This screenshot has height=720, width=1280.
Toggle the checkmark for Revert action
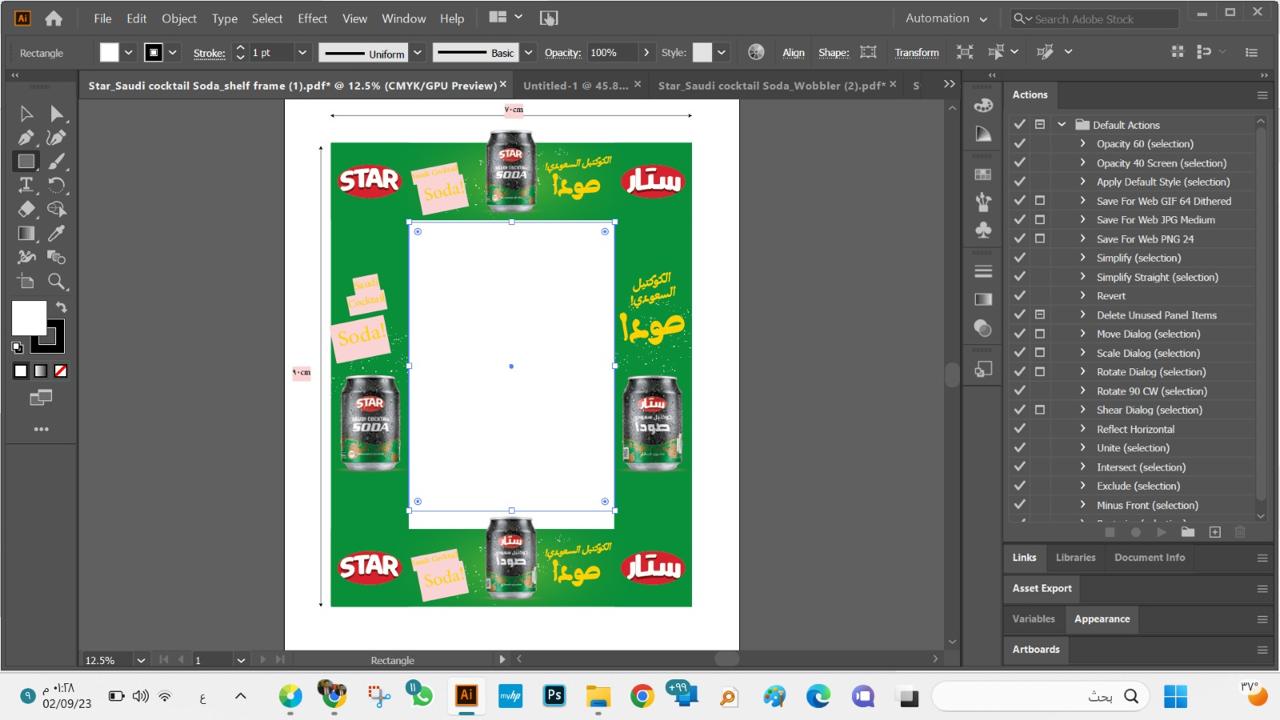(x=1019, y=296)
